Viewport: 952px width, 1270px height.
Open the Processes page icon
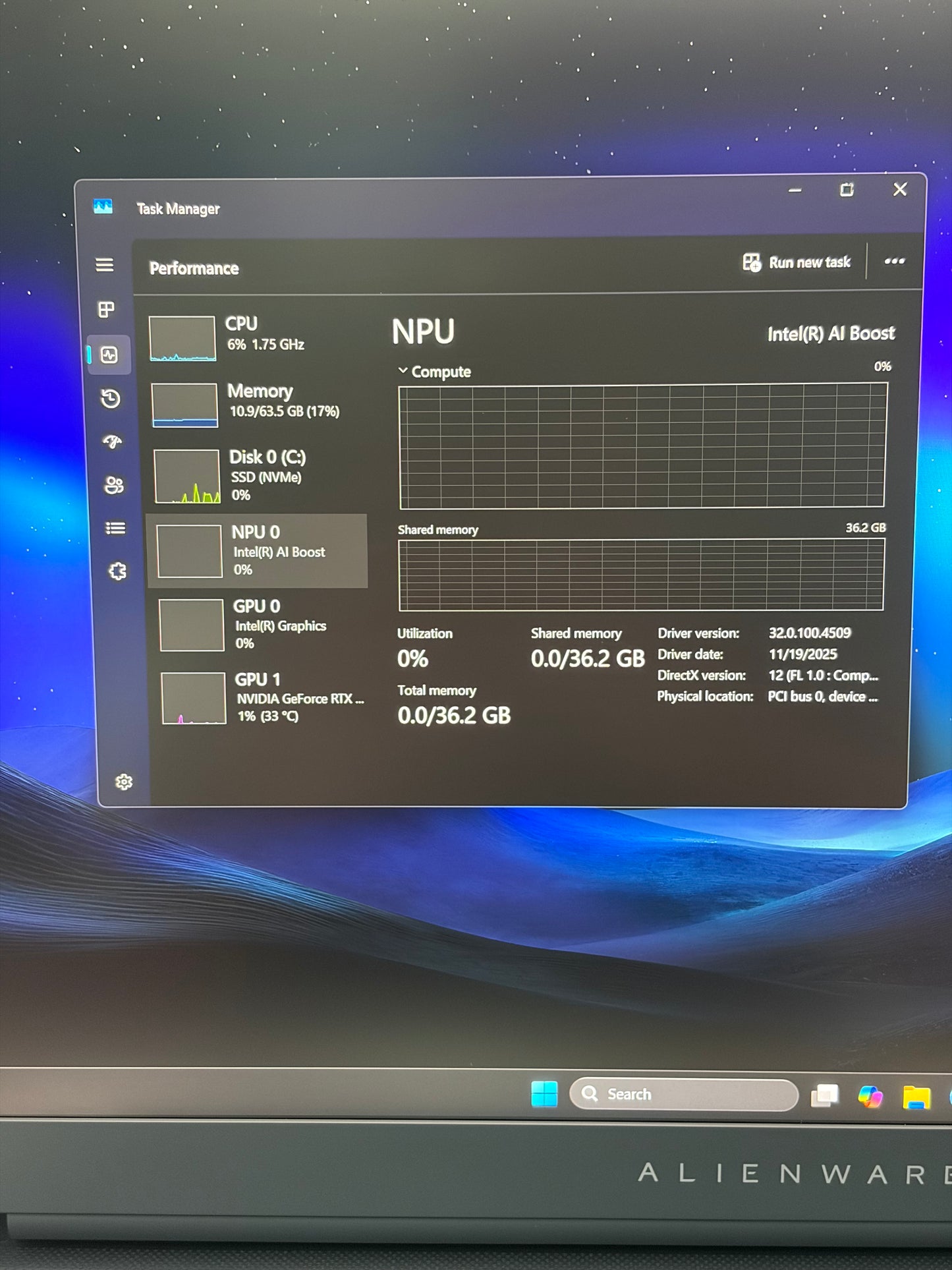tap(106, 309)
